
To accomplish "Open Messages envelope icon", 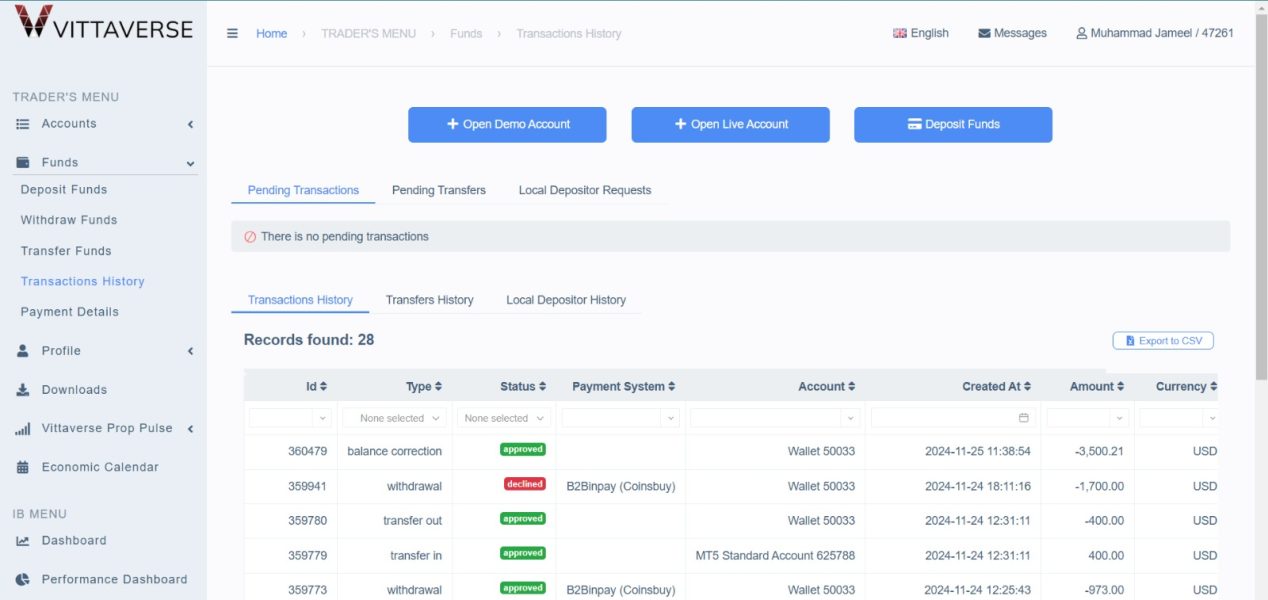I will (x=984, y=34).
